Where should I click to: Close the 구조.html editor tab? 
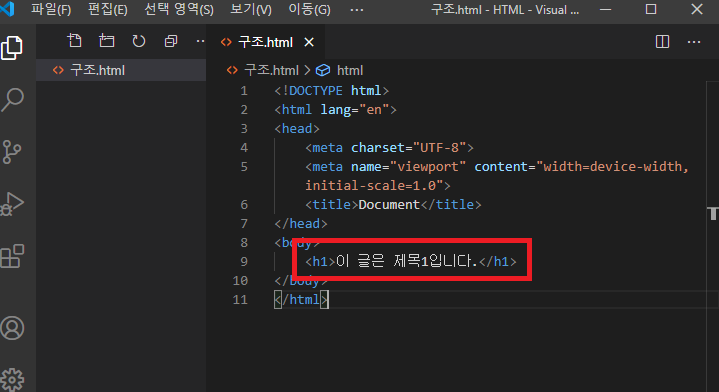[309, 42]
